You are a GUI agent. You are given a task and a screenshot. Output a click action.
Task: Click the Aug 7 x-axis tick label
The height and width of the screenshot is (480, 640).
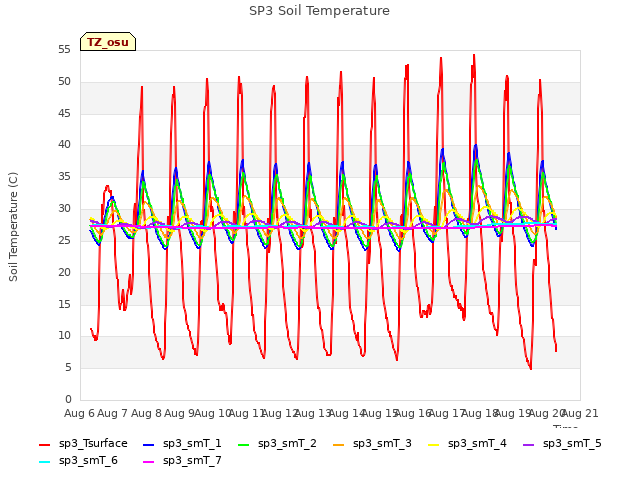coord(113,413)
